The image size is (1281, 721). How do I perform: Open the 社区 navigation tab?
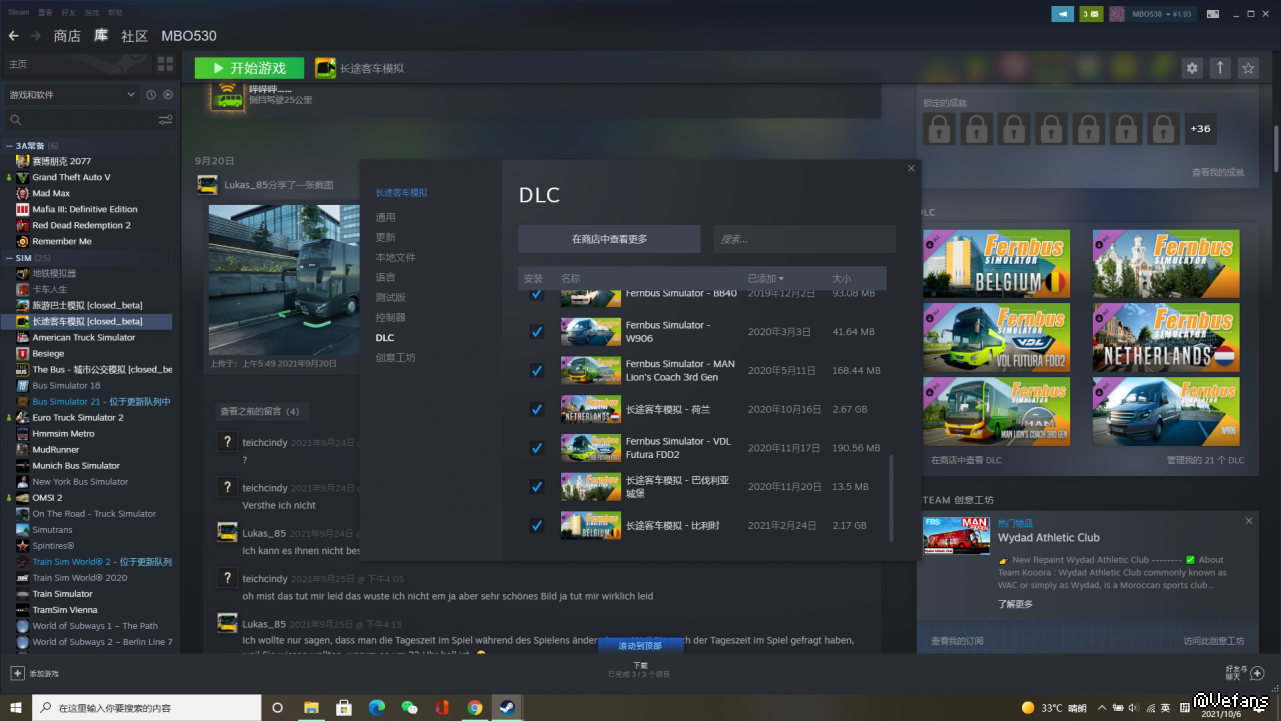(x=134, y=36)
